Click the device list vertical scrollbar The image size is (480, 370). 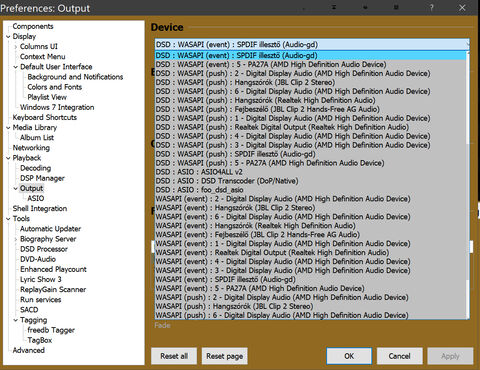[468, 185]
